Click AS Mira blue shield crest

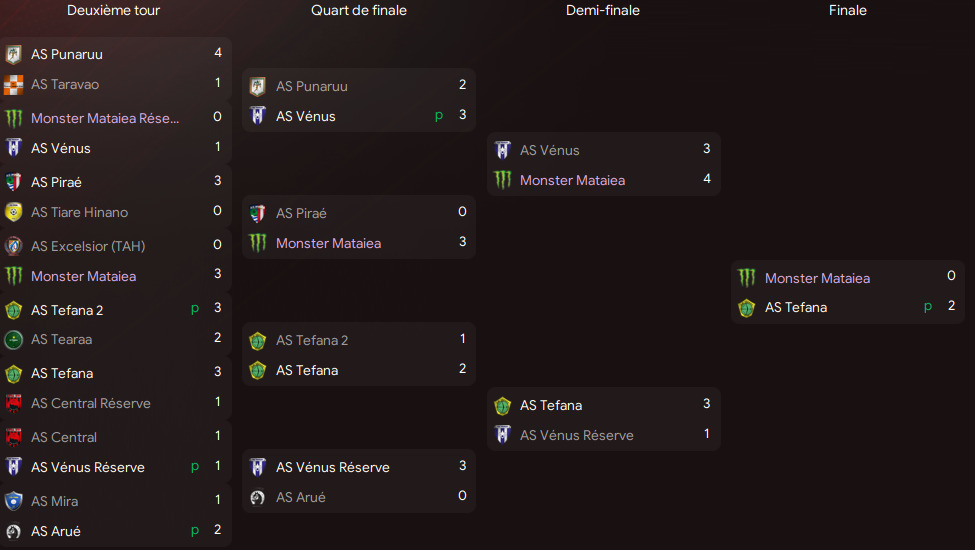[x=14, y=501]
